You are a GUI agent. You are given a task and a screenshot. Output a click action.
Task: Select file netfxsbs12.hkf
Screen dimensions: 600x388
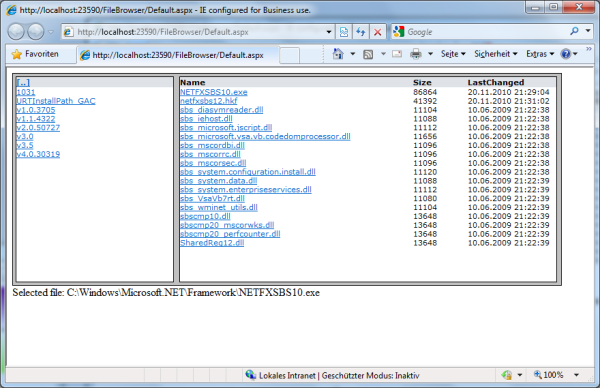coord(209,101)
